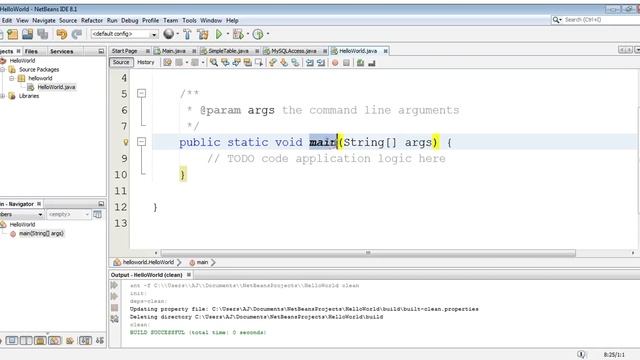Open the Refactor menu
640x360 pixels.
coord(92,20)
